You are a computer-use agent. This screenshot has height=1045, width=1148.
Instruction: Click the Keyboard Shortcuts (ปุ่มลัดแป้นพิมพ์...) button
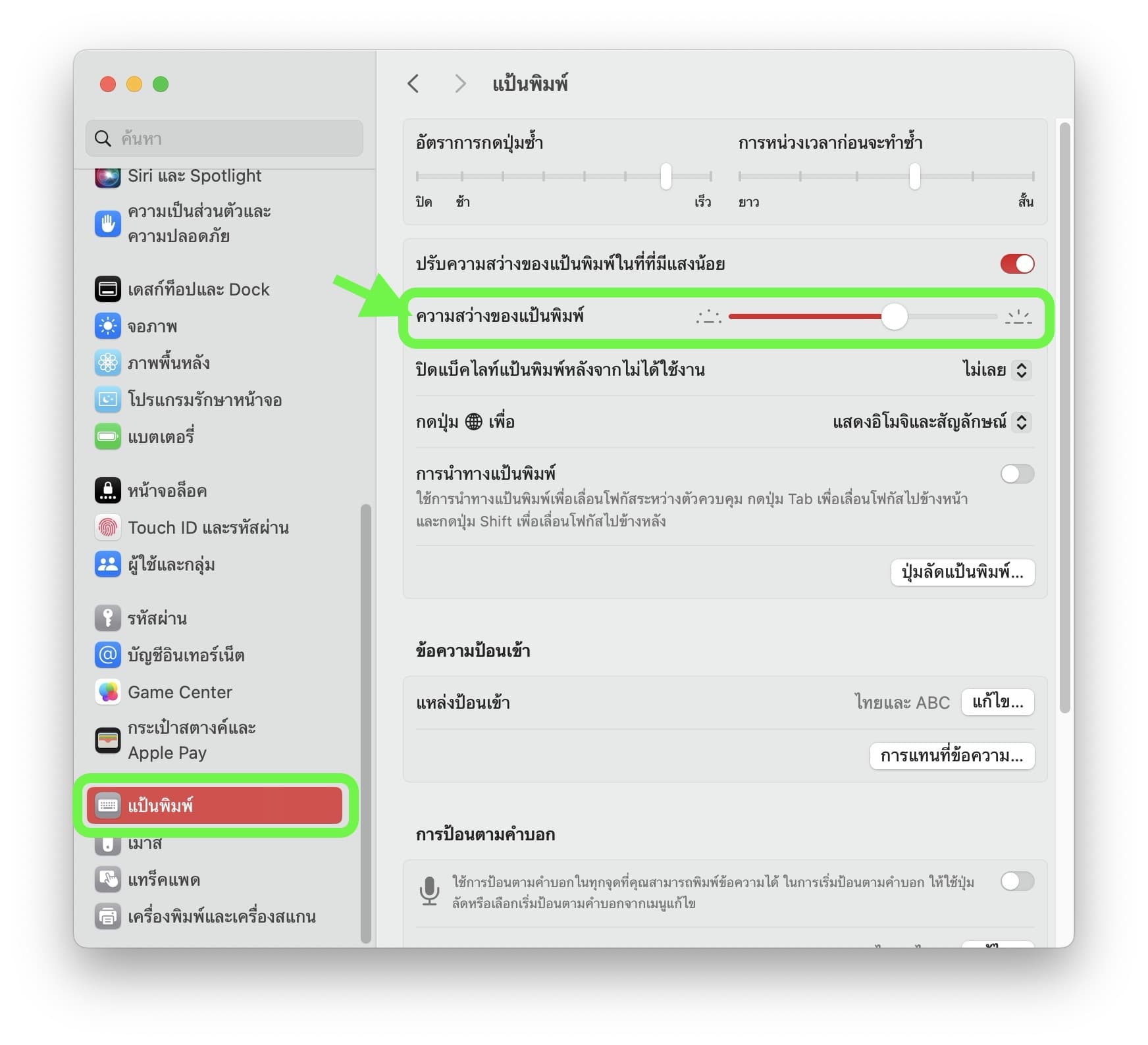click(x=962, y=573)
